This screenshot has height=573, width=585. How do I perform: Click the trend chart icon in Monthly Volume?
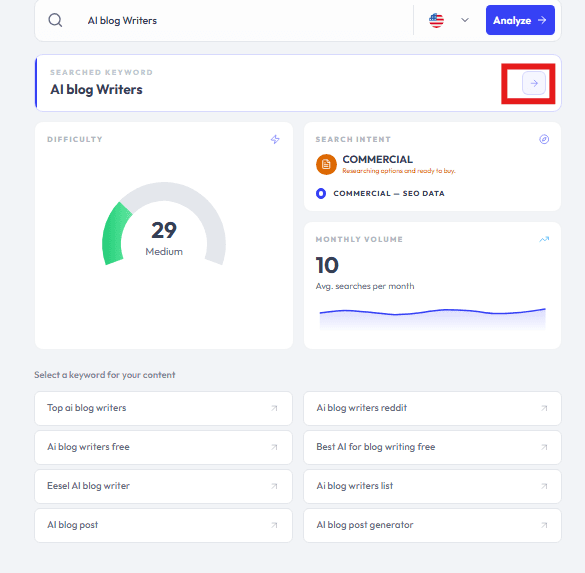point(544,239)
